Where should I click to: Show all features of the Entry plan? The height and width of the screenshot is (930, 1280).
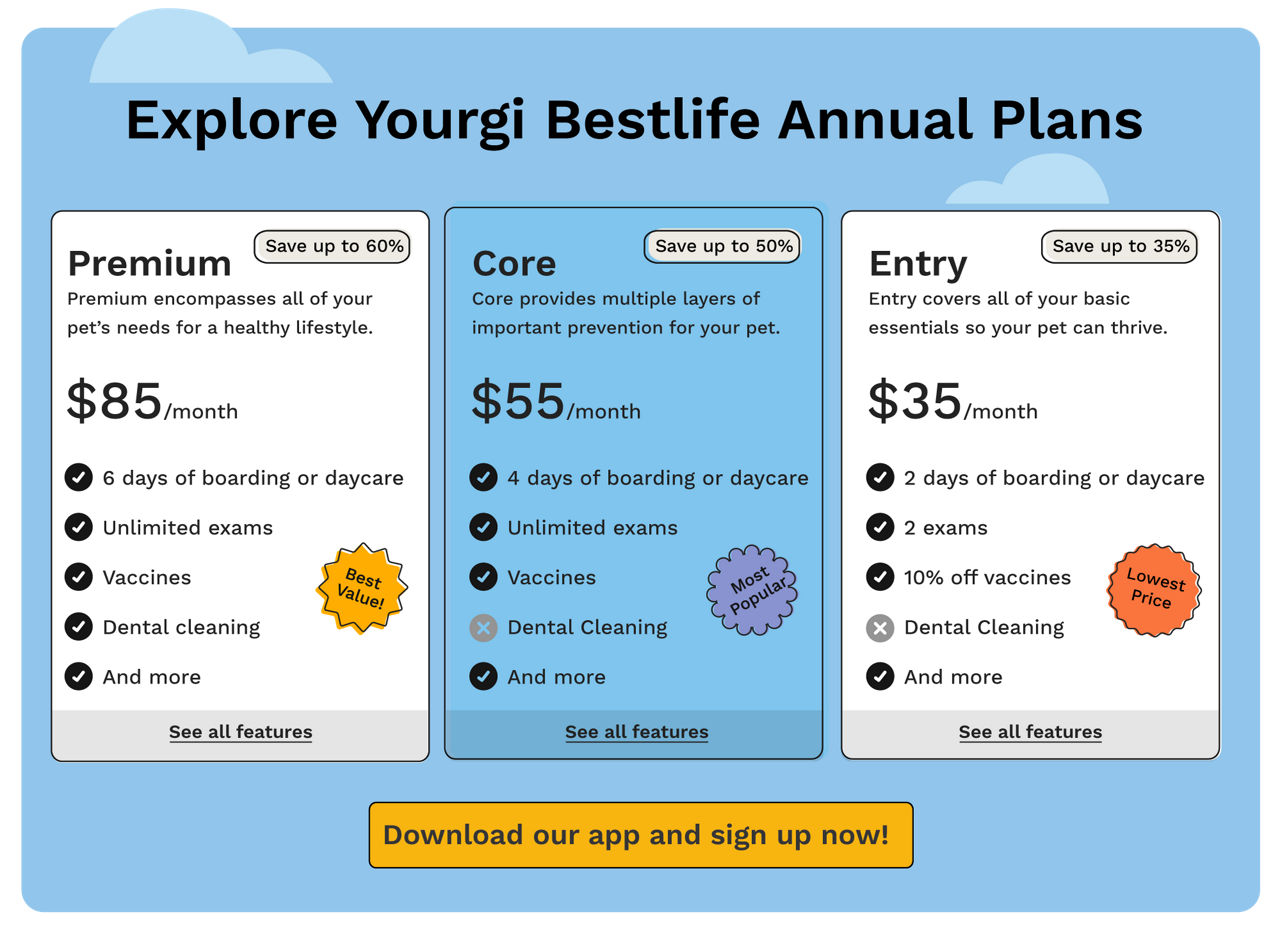point(1030,732)
